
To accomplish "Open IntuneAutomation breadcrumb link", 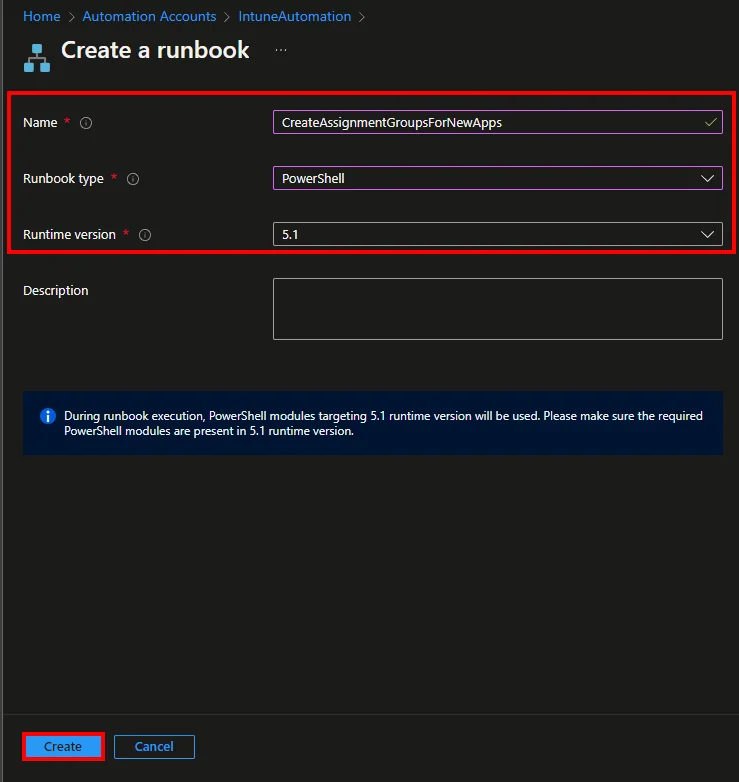I will tap(295, 16).
